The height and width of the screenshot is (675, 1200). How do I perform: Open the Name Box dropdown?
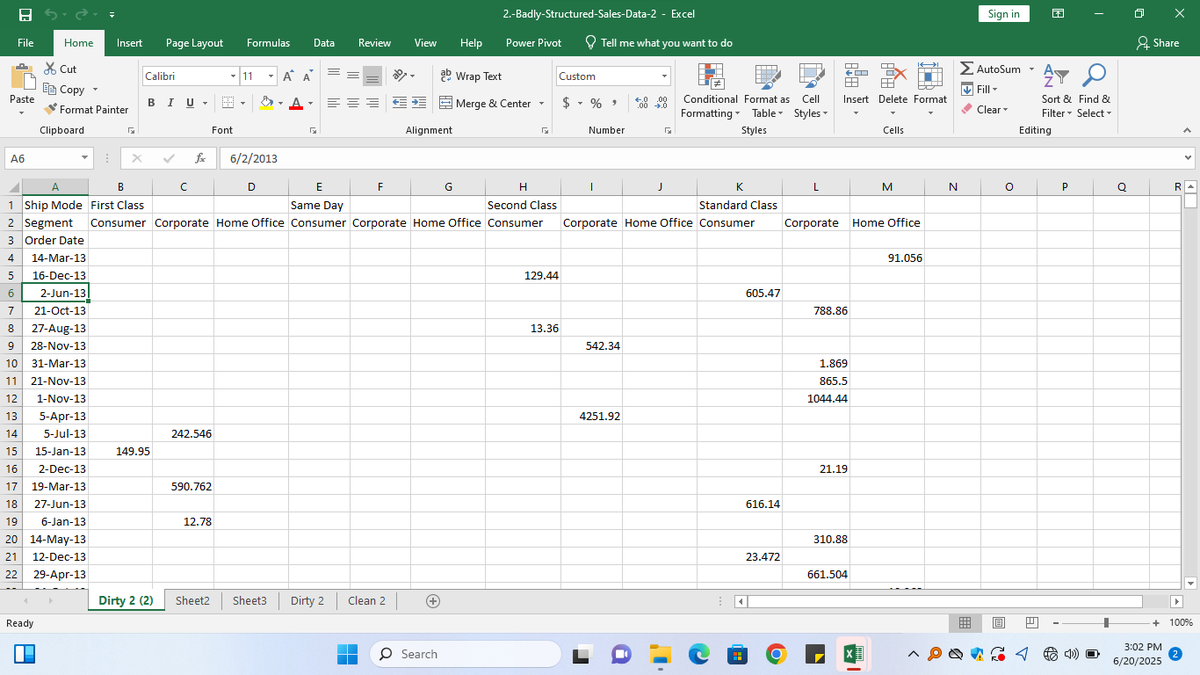[87, 158]
